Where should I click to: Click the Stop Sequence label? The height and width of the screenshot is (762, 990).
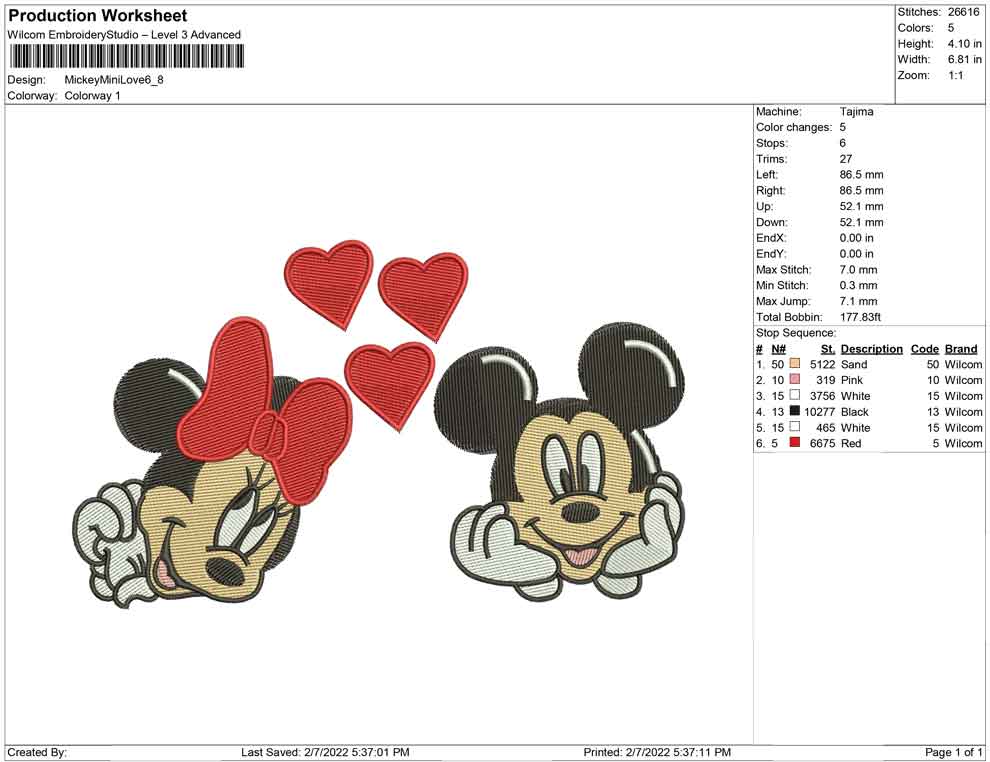point(796,333)
